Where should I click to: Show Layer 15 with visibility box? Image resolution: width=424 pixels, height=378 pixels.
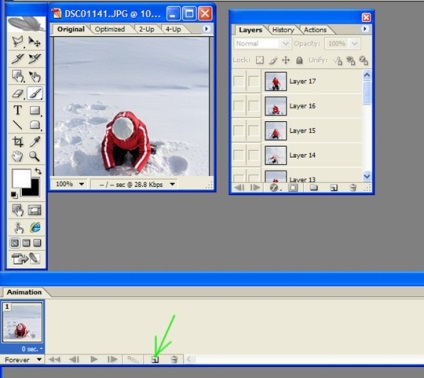(x=239, y=131)
